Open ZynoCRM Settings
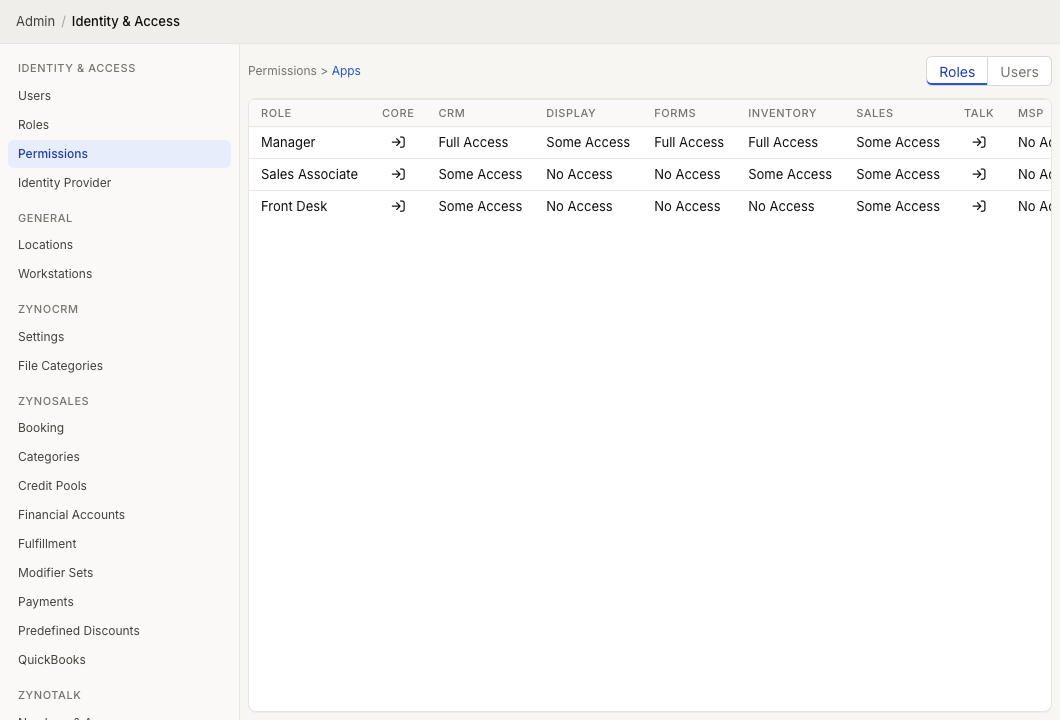This screenshot has height=720, width=1060. (119, 337)
